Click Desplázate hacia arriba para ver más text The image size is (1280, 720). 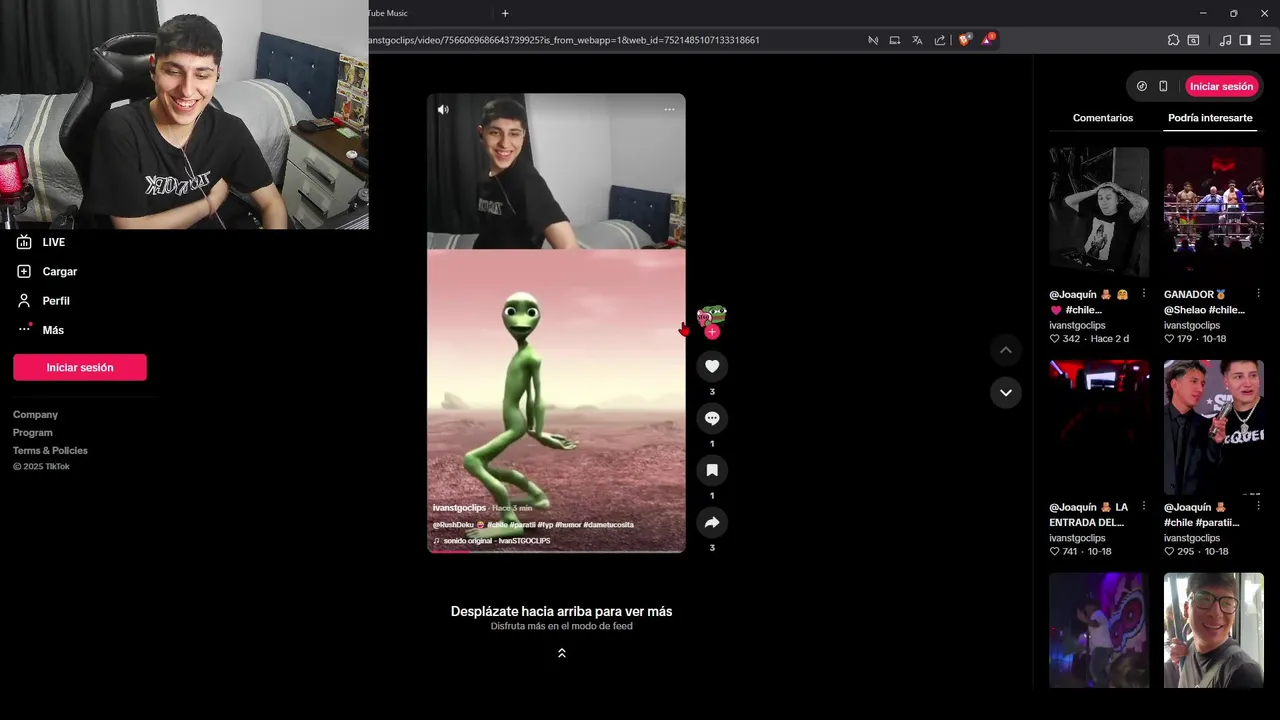coord(561,611)
